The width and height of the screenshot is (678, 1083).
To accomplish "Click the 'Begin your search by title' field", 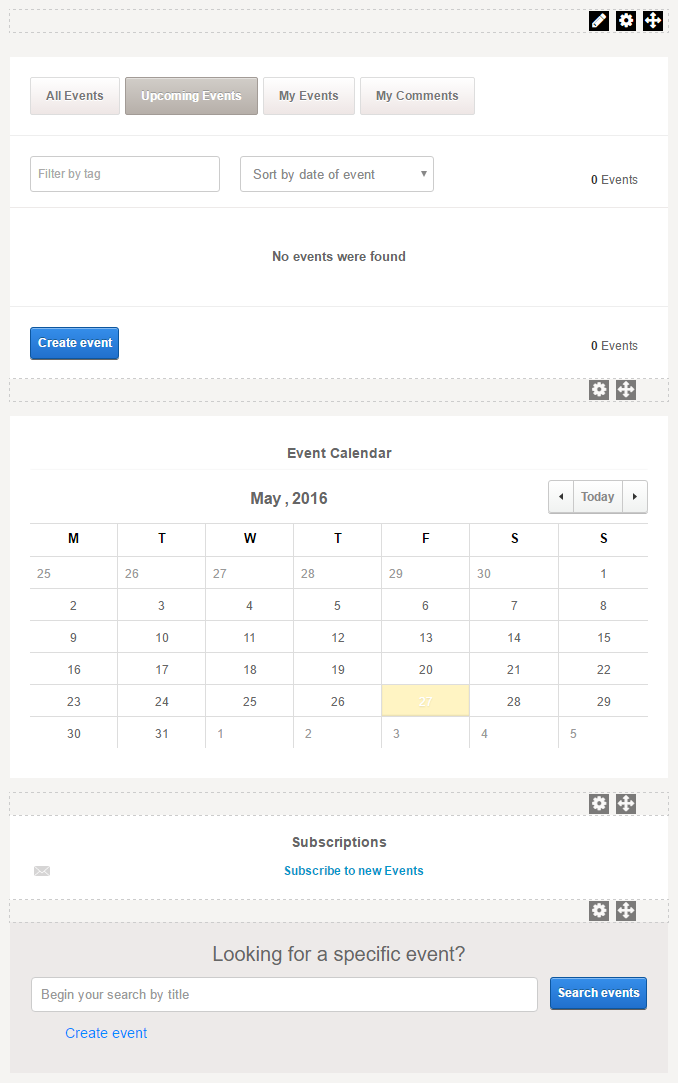I will click(x=284, y=994).
